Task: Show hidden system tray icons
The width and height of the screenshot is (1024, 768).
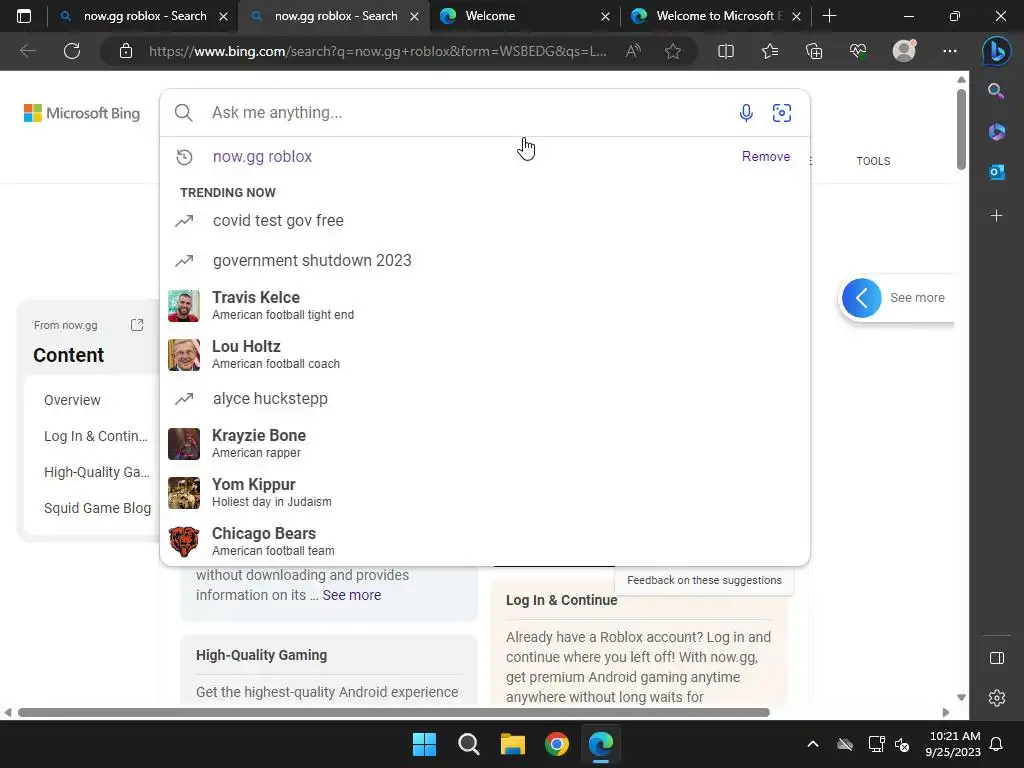Action: tap(813, 744)
